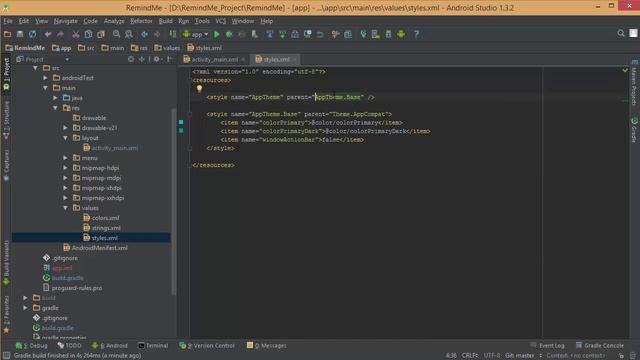Collapse the src folder node
Image resolution: width=640 pixels, height=360 pixels.
(36, 68)
